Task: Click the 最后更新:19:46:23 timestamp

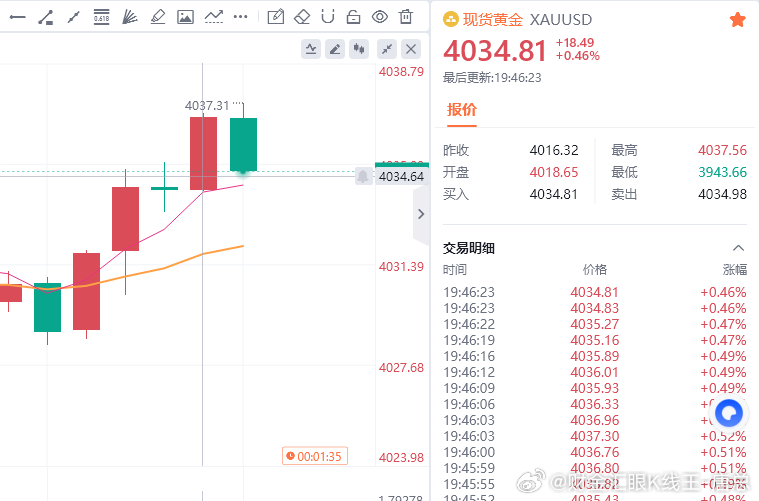Action: [492, 78]
